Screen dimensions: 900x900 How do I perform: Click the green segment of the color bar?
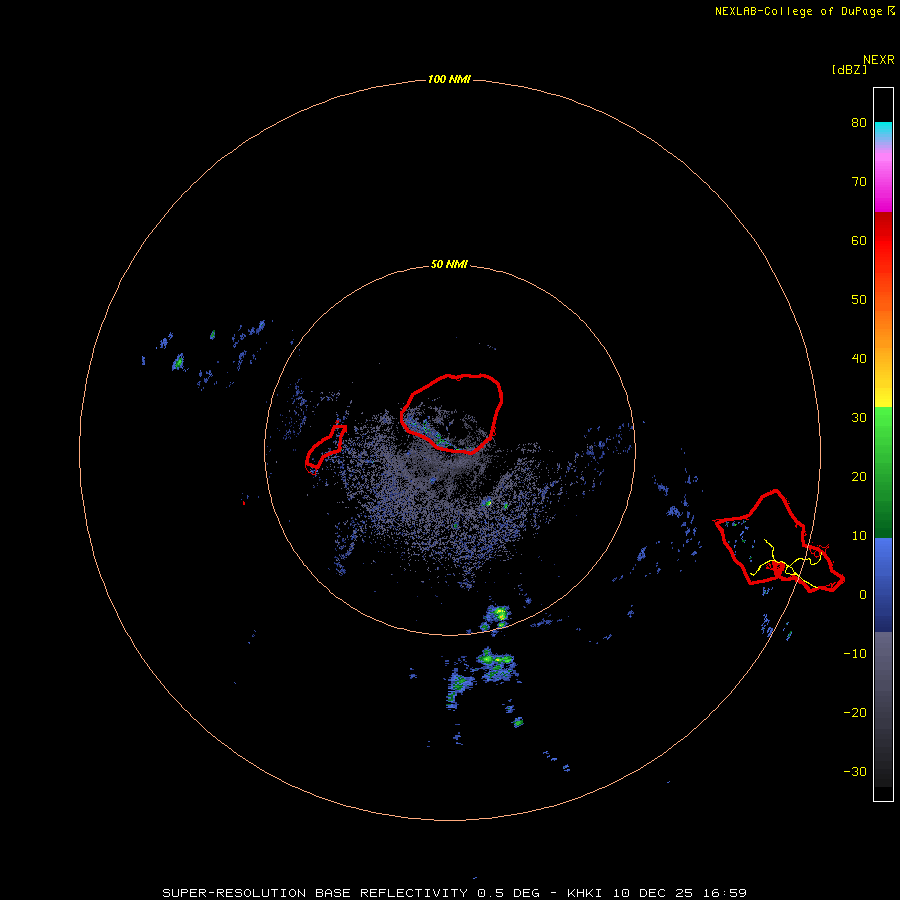pos(883,472)
